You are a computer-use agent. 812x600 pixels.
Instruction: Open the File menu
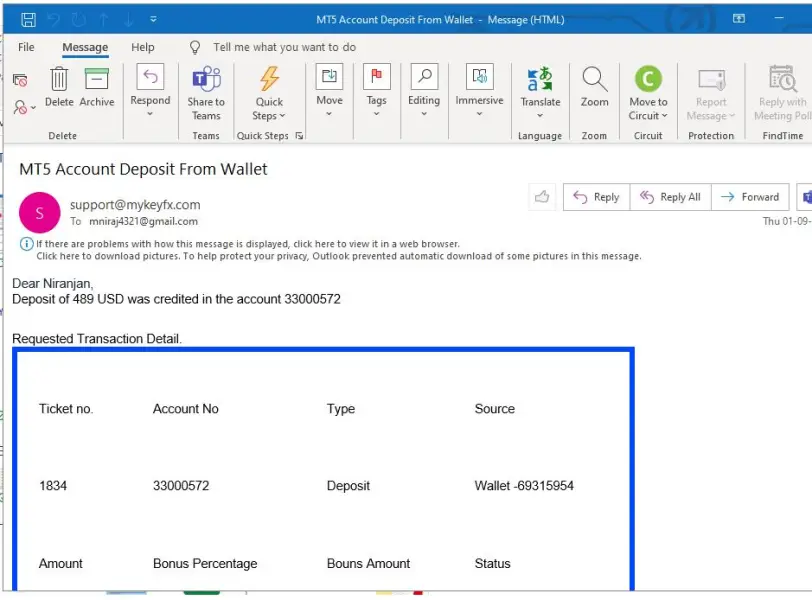[x=26, y=47]
